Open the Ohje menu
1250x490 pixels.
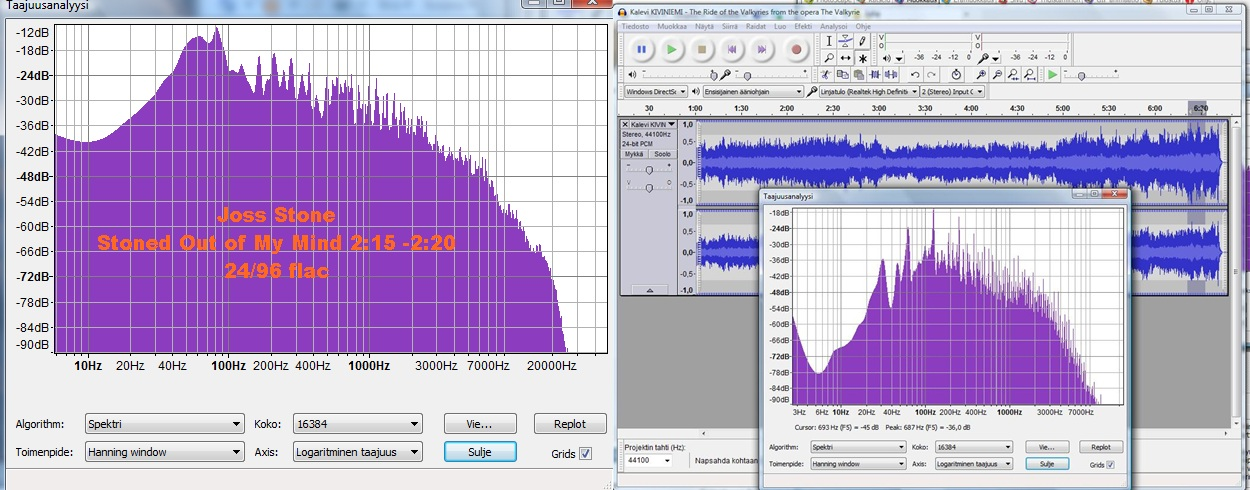[863, 26]
